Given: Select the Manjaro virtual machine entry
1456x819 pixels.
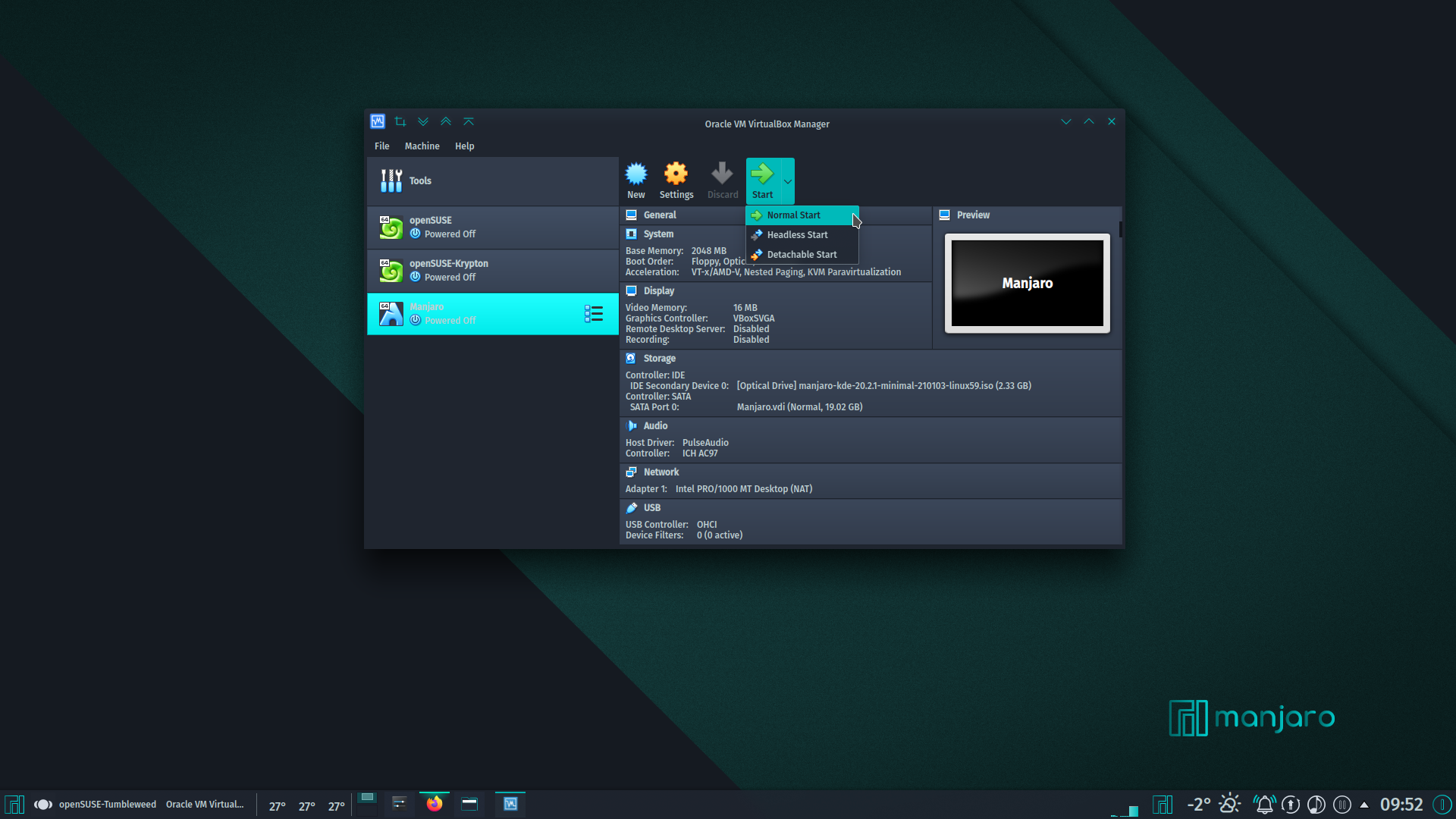Looking at the screenshot, I should [x=493, y=314].
